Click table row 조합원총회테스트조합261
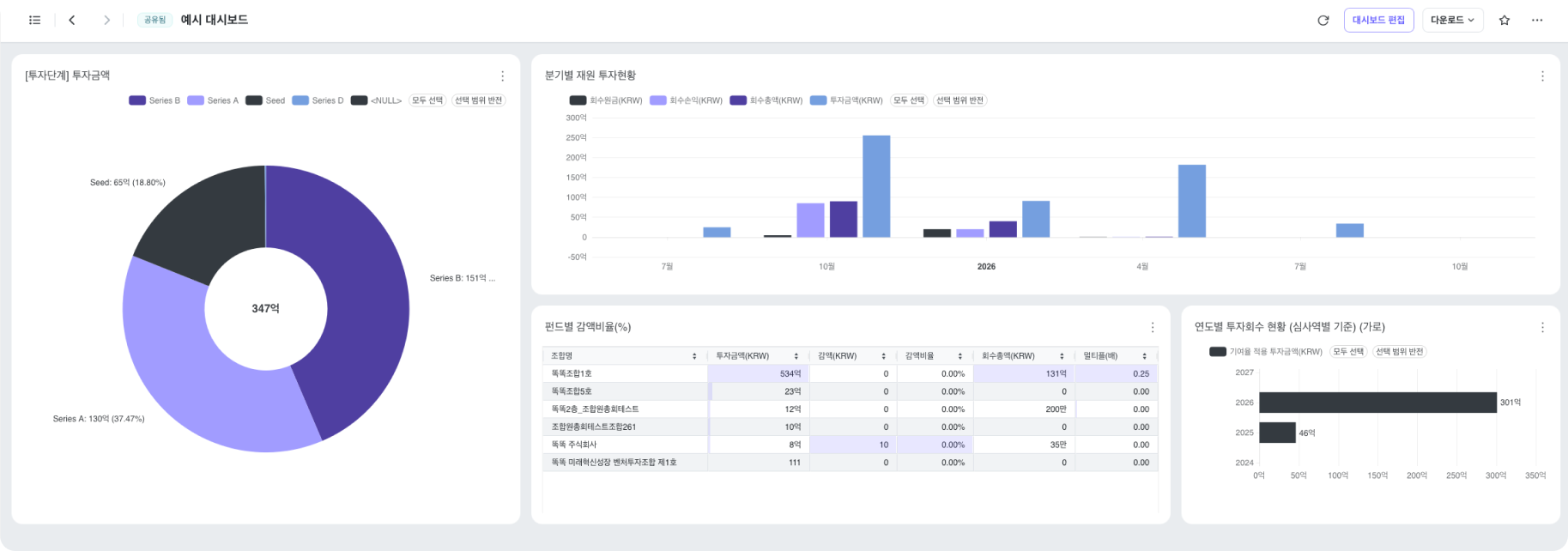 coord(850,427)
